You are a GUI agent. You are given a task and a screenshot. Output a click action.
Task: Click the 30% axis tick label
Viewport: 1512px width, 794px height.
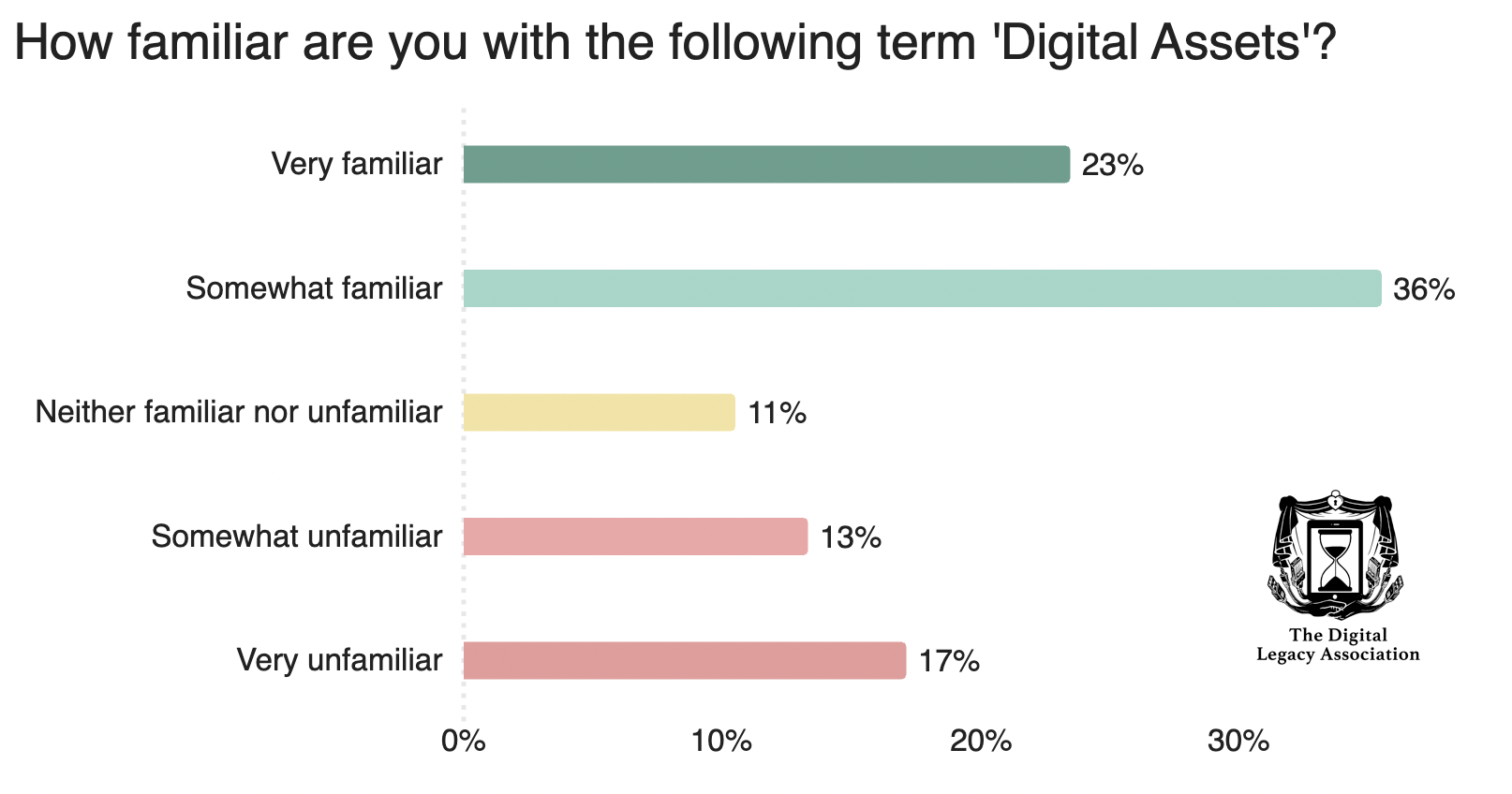[1238, 742]
